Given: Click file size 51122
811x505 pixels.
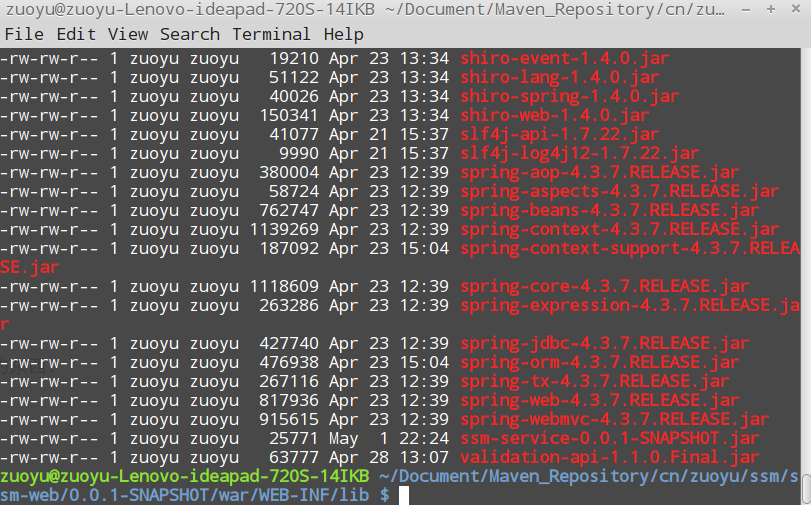Looking at the screenshot, I should pyautogui.click(x=294, y=78).
